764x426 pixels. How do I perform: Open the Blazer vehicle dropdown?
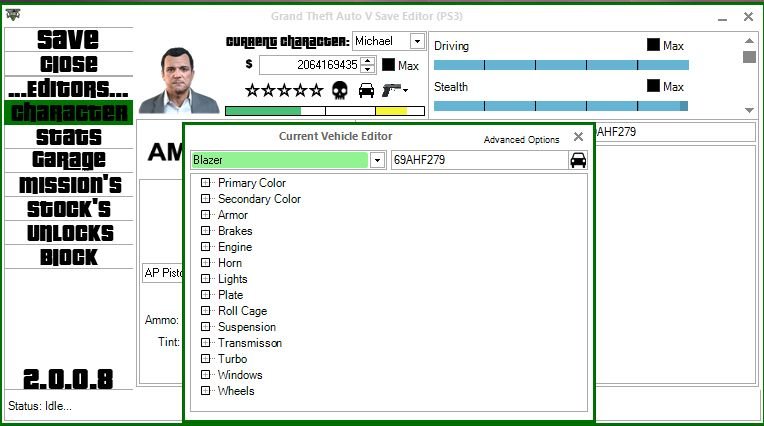[377, 160]
